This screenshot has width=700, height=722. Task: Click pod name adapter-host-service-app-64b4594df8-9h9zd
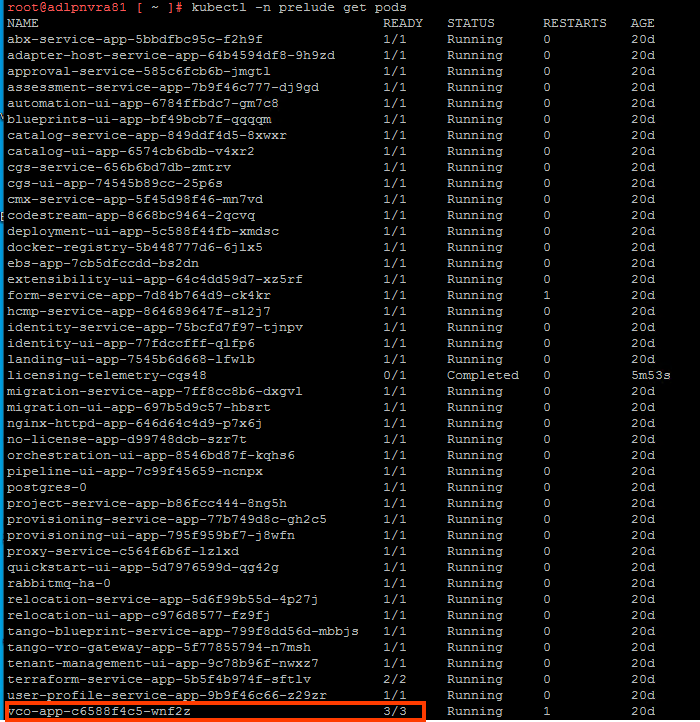[171, 55]
